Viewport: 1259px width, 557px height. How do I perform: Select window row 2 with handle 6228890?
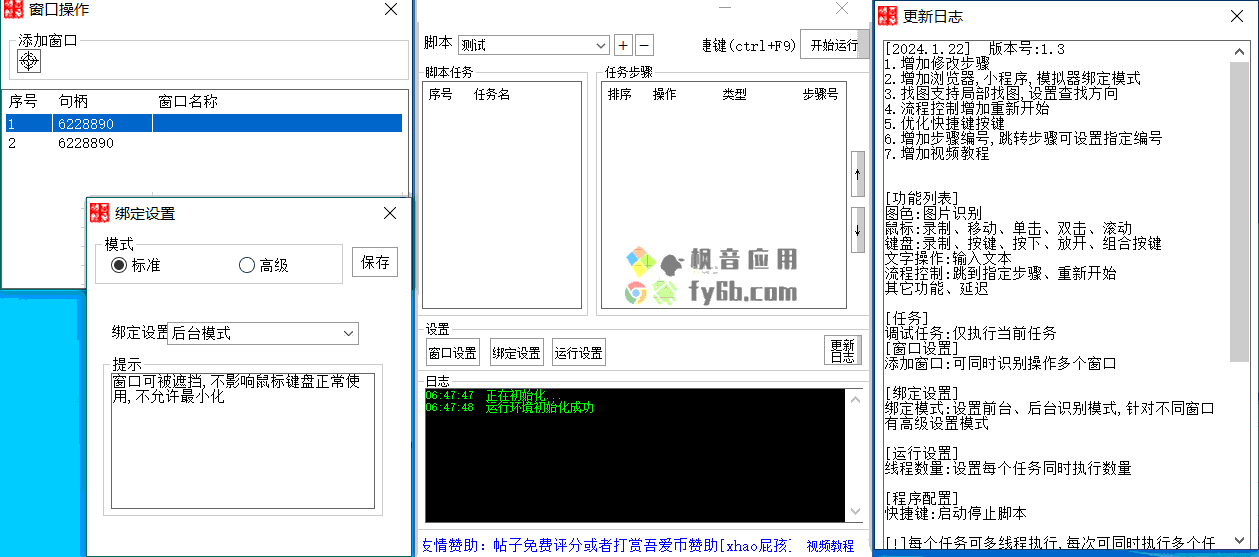tap(203, 143)
